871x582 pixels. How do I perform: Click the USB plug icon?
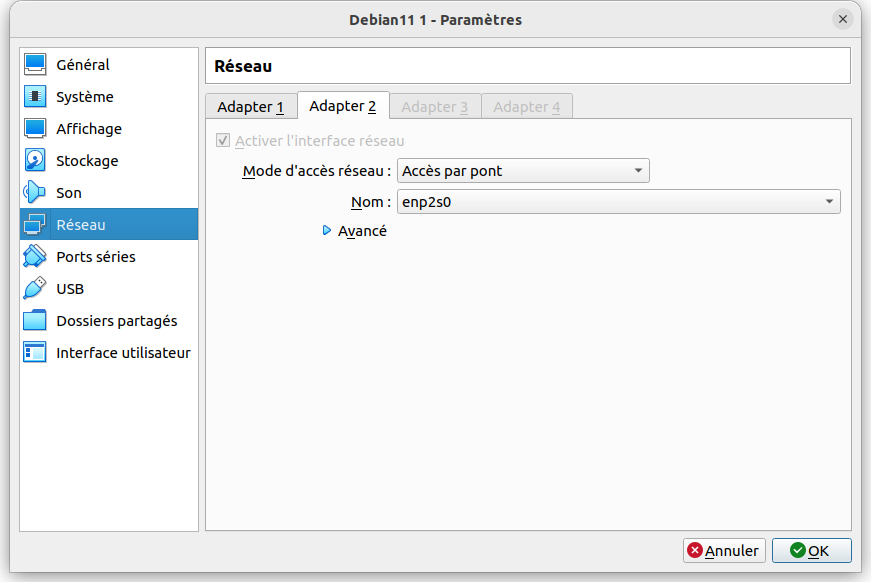(x=35, y=289)
